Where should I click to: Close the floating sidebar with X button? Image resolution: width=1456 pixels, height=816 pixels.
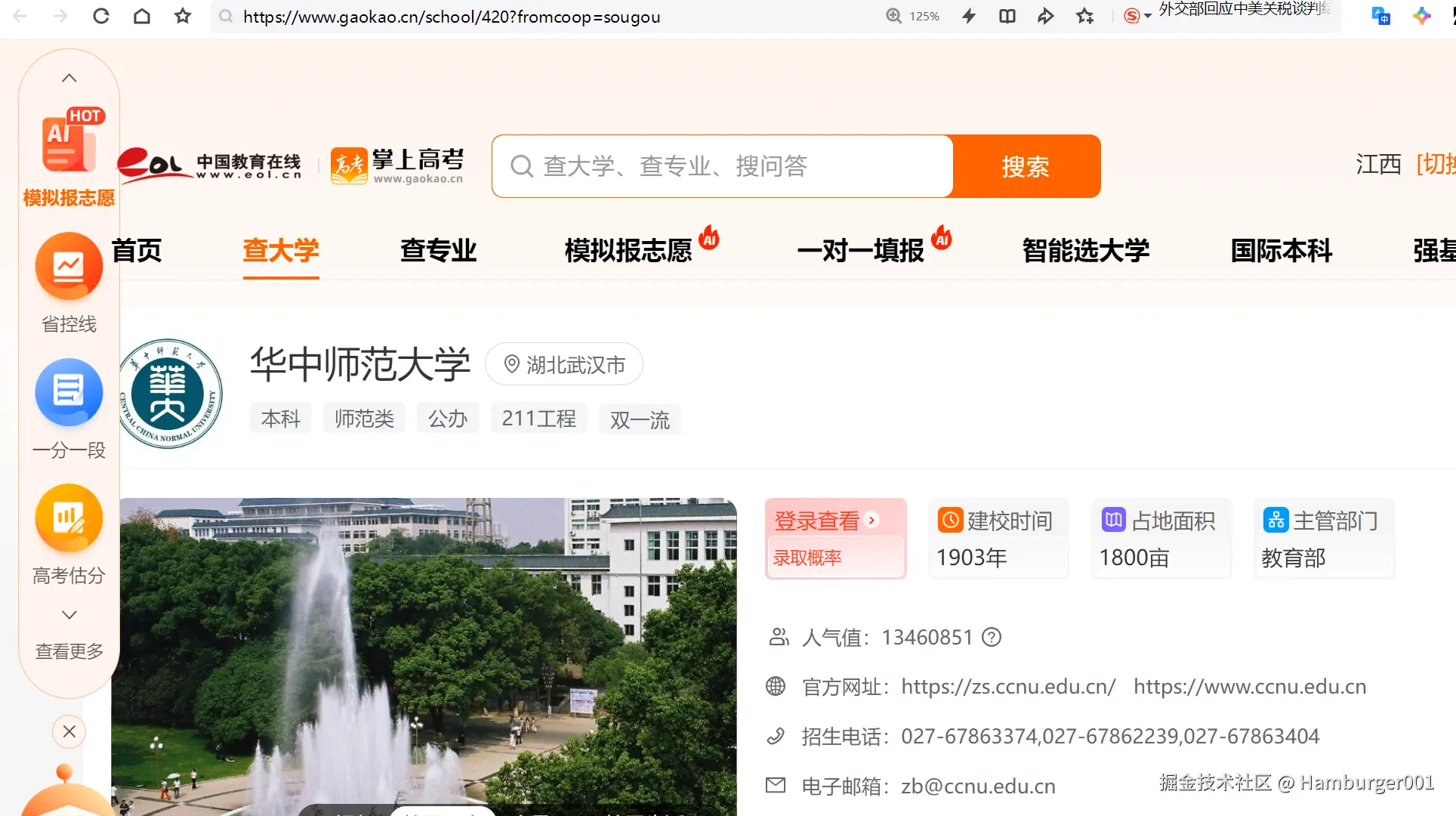coord(69,731)
